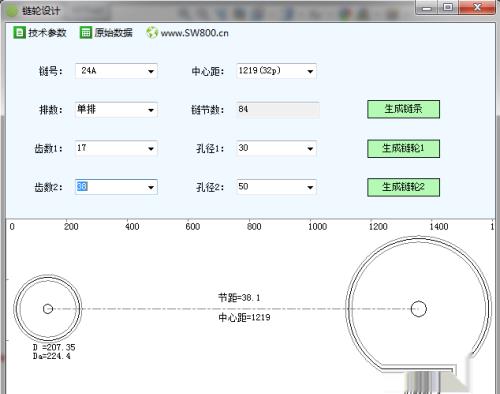Image resolution: width=500 pixels, height=394 pixels.
Task: Open the www.SW800.cn website link
Action: click(x=194, y=33)
